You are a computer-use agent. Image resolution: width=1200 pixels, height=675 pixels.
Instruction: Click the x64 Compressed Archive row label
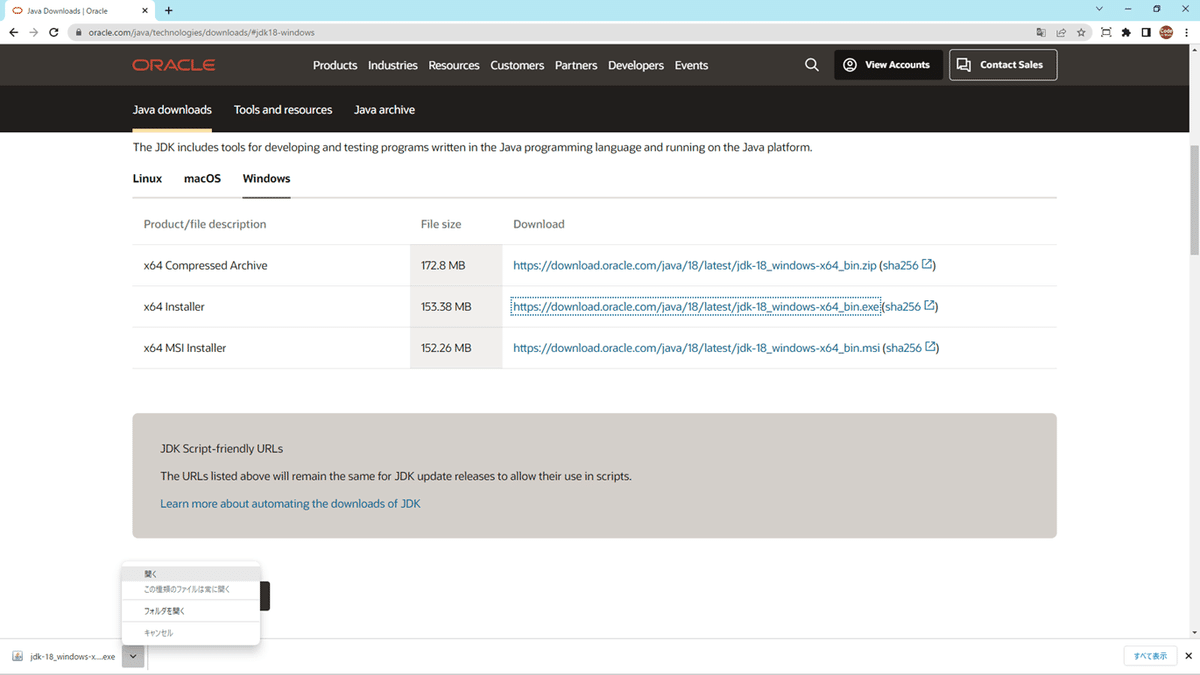tap(205, 266)
